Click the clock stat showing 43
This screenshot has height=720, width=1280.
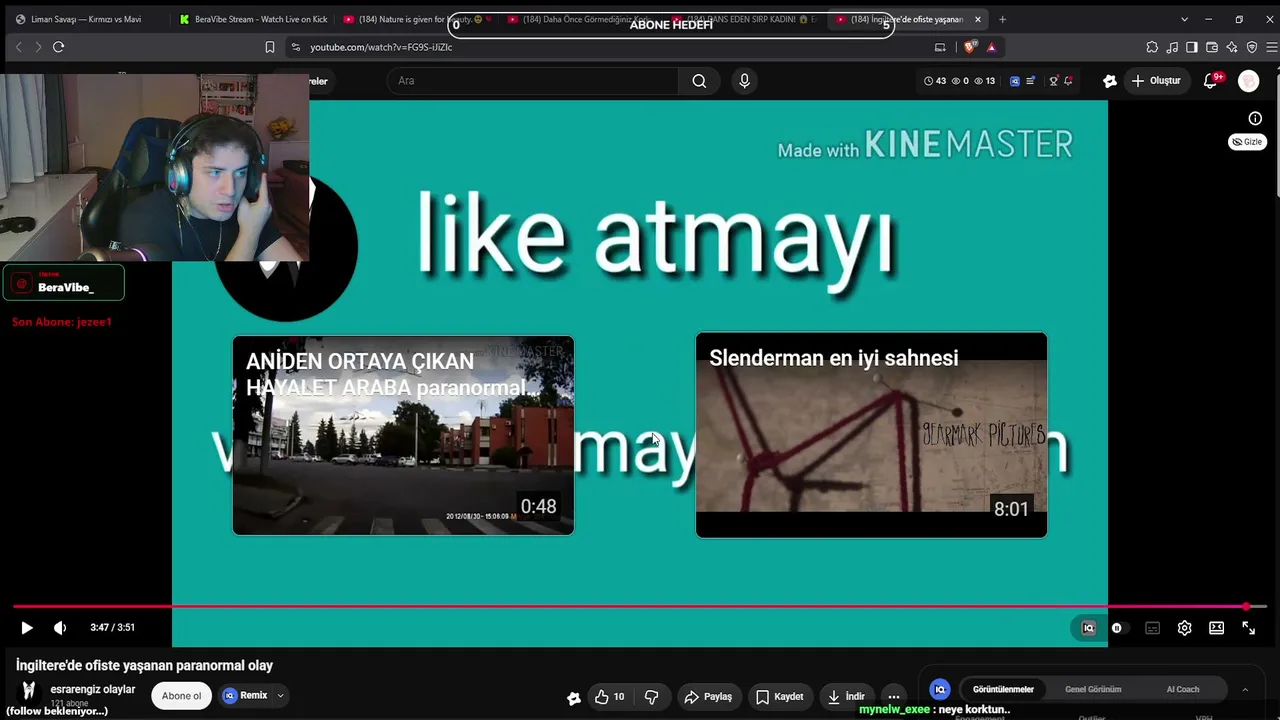click(x=935, y=81)
